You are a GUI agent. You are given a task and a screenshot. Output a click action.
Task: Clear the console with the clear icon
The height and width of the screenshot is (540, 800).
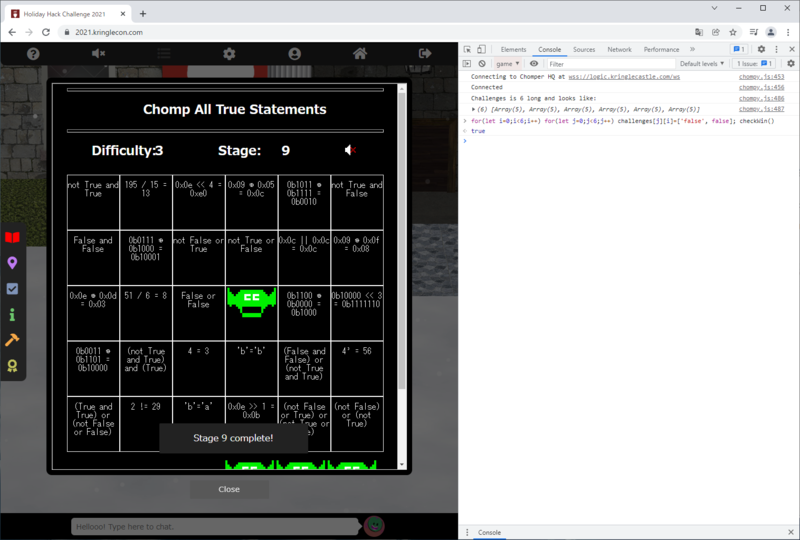coord(482,64)
